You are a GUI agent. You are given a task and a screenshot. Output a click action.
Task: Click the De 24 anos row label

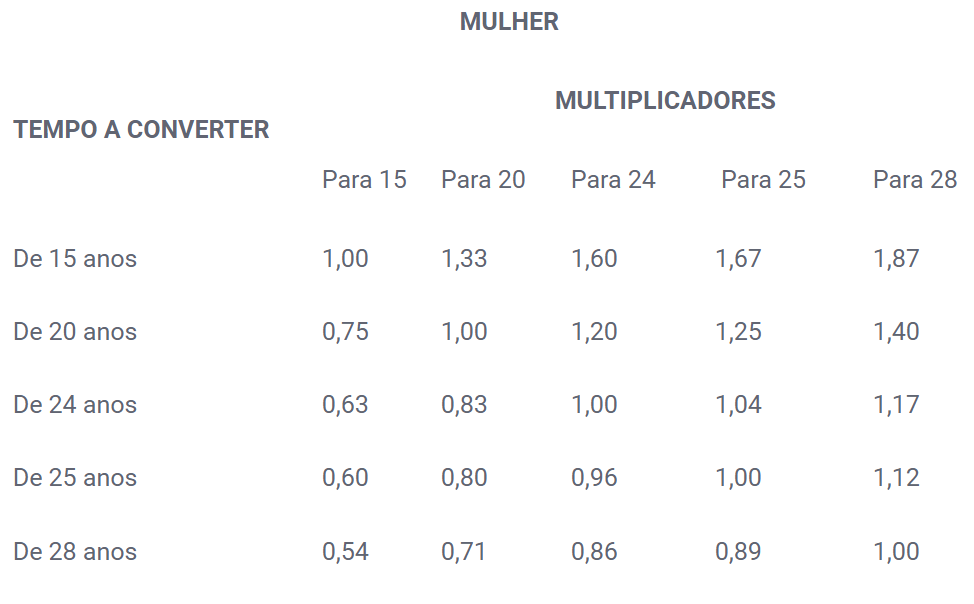75,405
